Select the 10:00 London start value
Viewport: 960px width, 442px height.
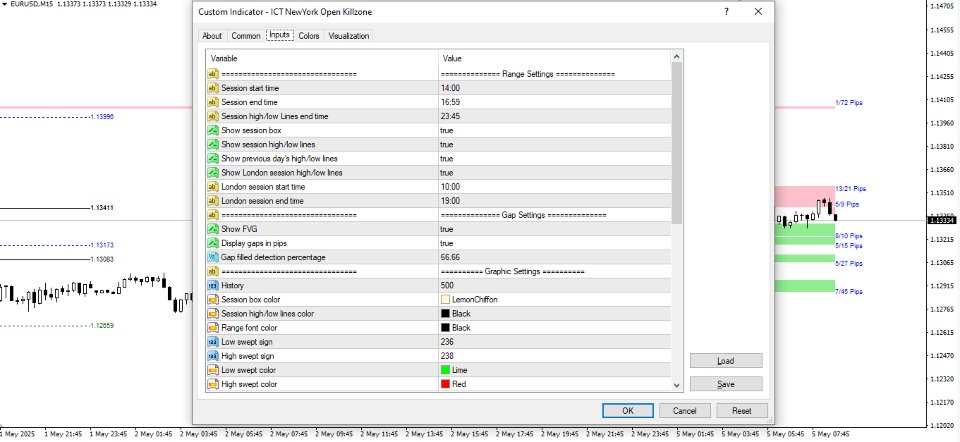coord(450,187)
